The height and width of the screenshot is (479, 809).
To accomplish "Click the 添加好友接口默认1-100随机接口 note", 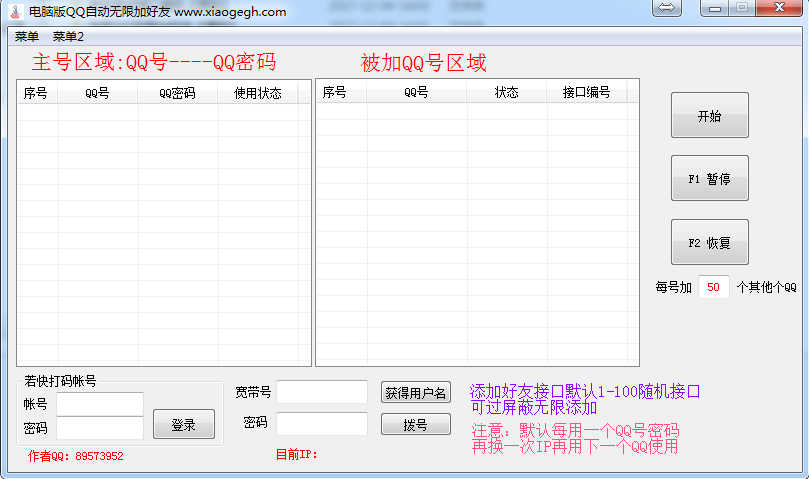I will [x=585, y=391].
